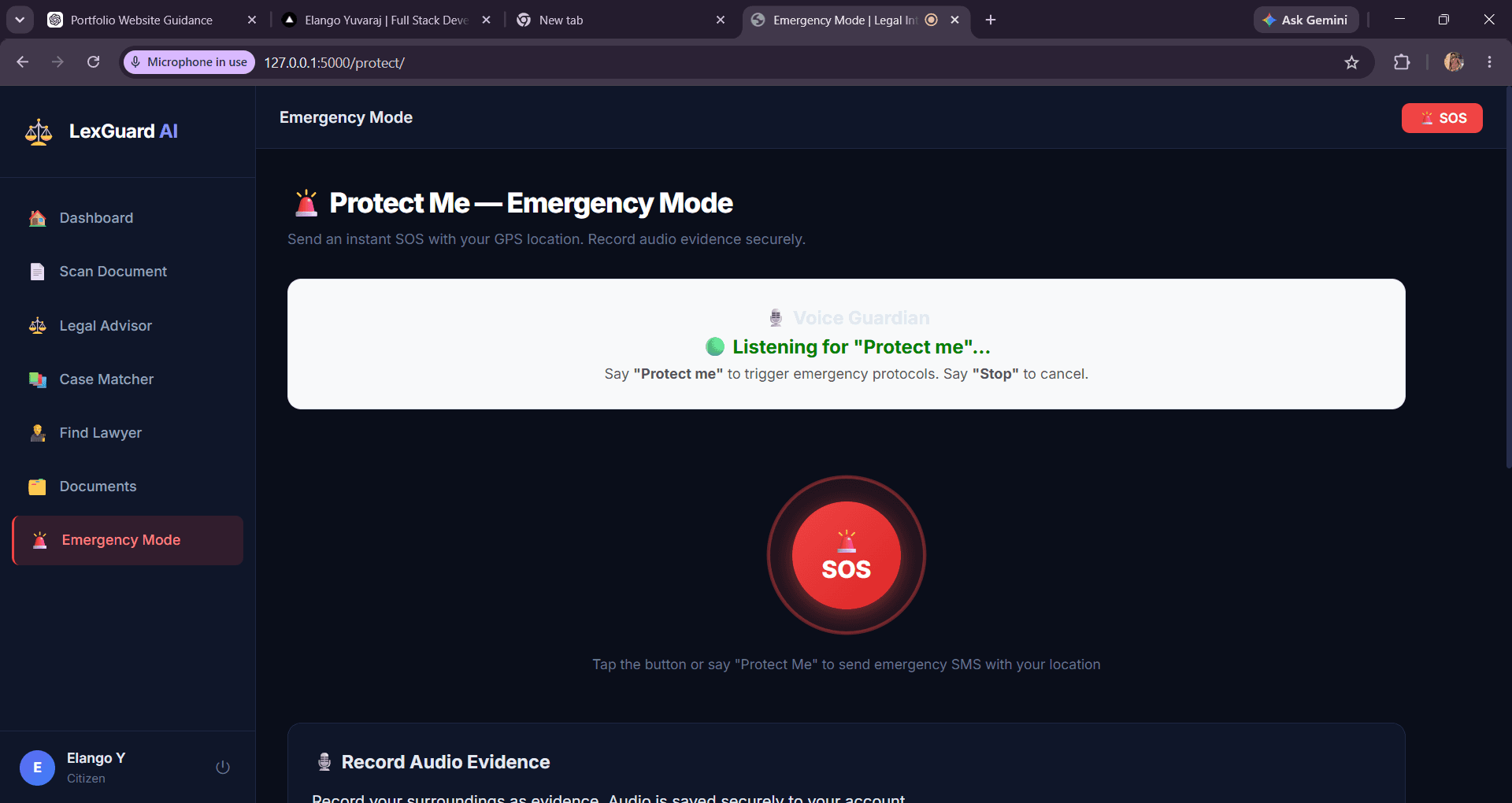Click the browser address bar URL
The height and width of the screenshot is (803, 1512).
334,63
